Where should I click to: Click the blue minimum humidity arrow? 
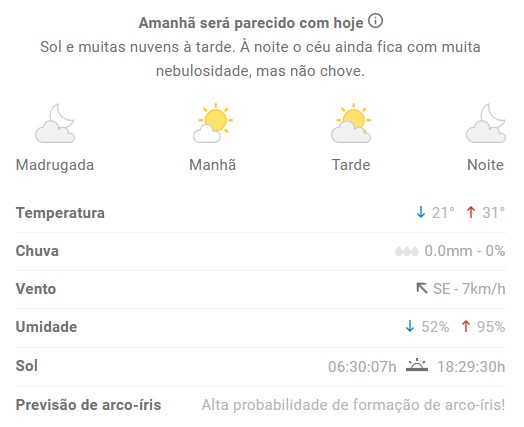pyautogui.click(x=410, y=326)
